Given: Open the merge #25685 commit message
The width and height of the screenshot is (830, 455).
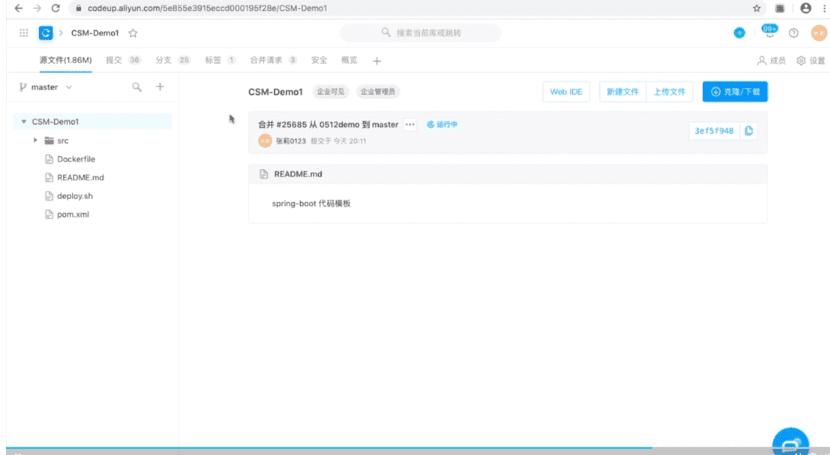Looking at the screenshot, I should (328, 124).
